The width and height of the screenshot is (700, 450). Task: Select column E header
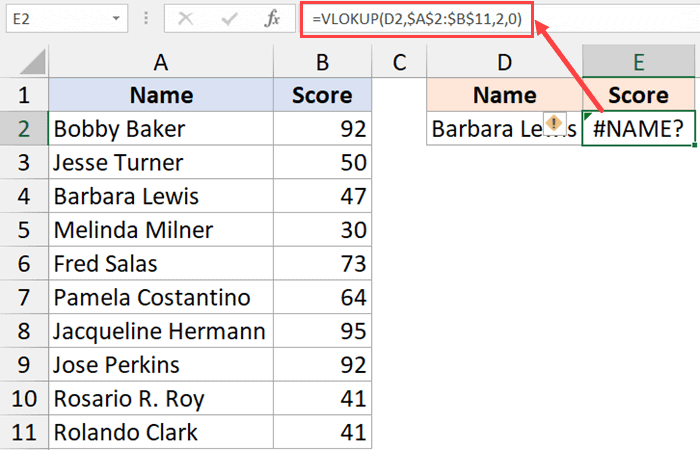[639, 63]
